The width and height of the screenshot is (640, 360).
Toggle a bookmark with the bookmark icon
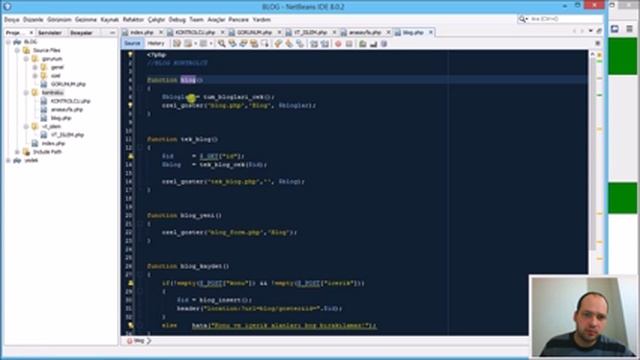(300, 43)
